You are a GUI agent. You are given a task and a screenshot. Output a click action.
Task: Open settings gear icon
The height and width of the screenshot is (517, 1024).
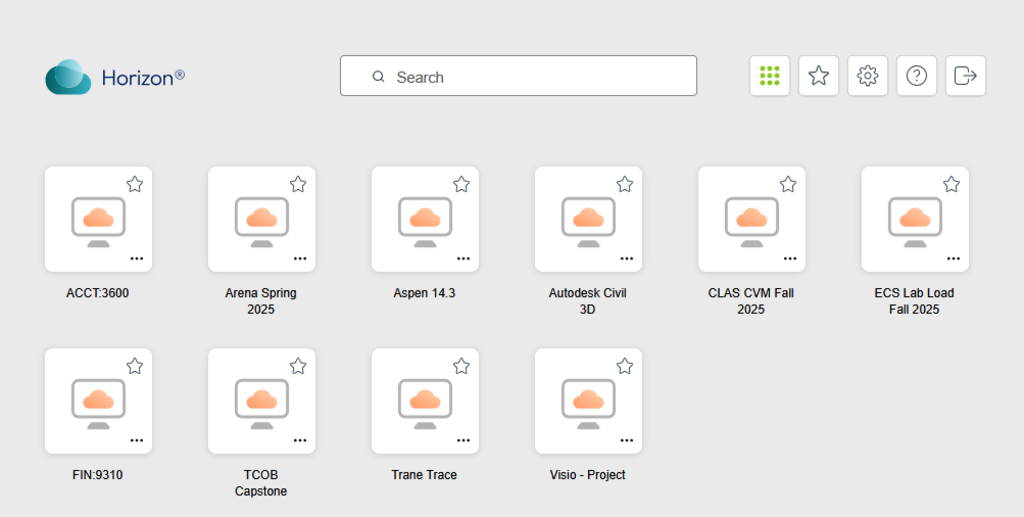(x=867, y=76)
